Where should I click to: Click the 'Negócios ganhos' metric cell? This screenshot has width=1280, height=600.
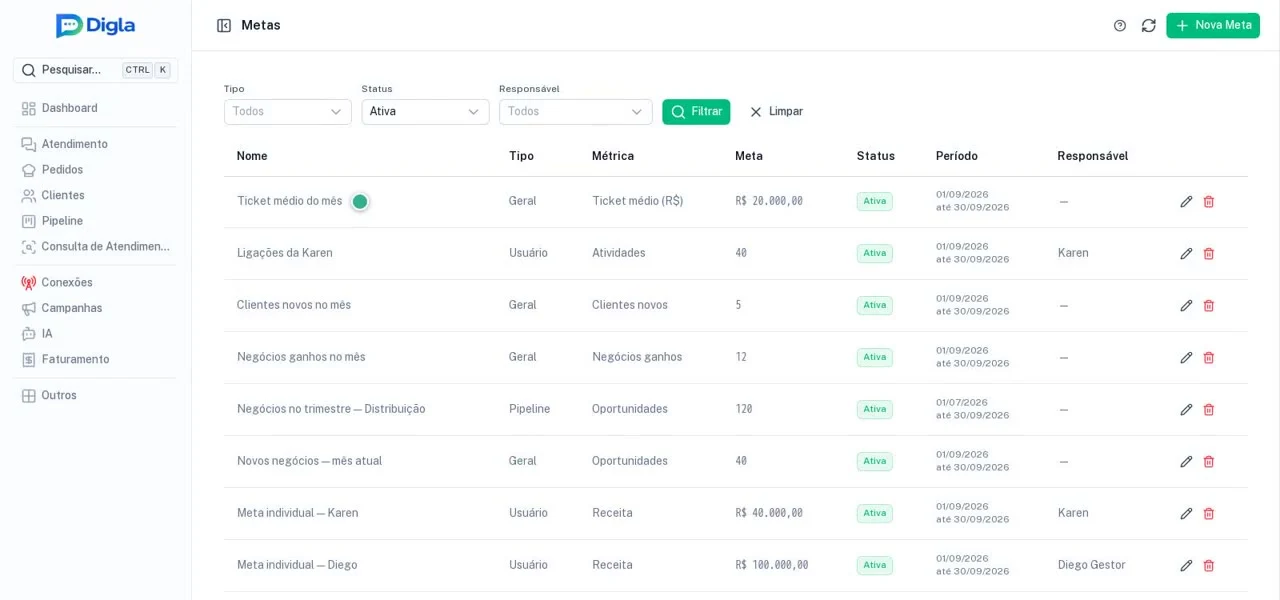637,358
